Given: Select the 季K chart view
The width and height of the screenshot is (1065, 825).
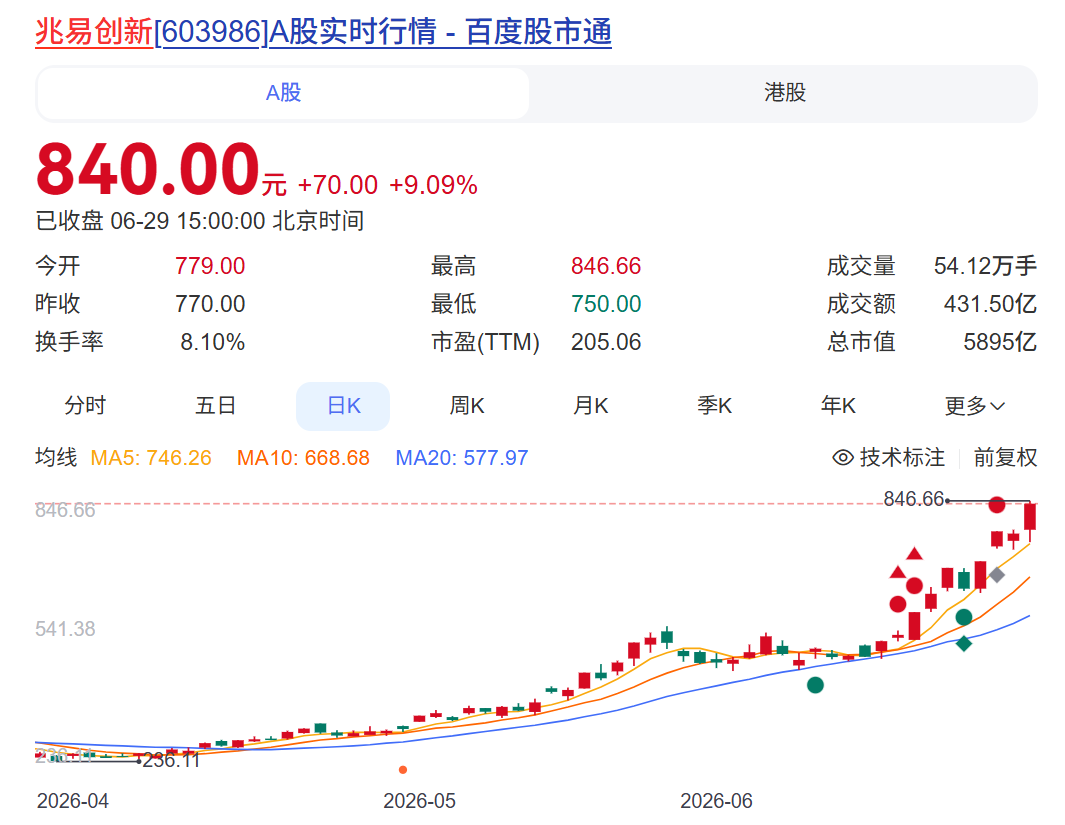Looking at the screenshot, I should (x=714, y=405).
